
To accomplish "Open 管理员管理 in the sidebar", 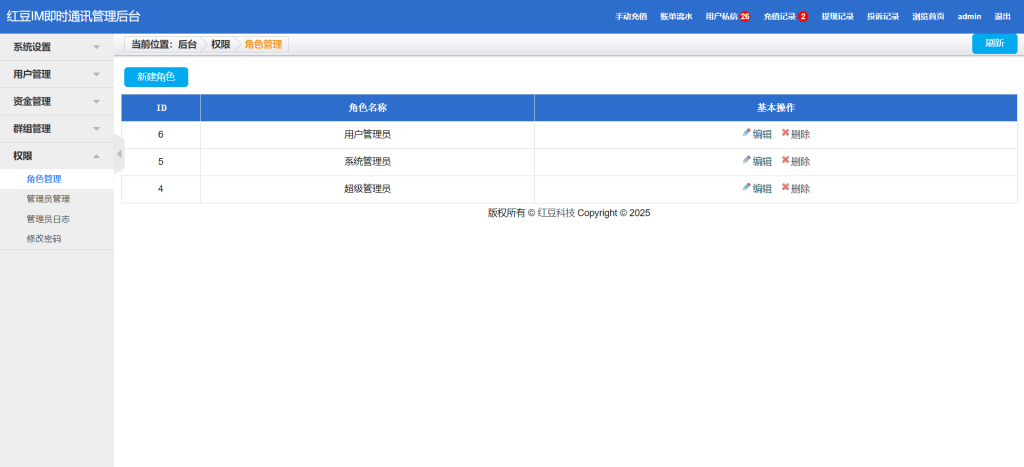I will [48, 199].
